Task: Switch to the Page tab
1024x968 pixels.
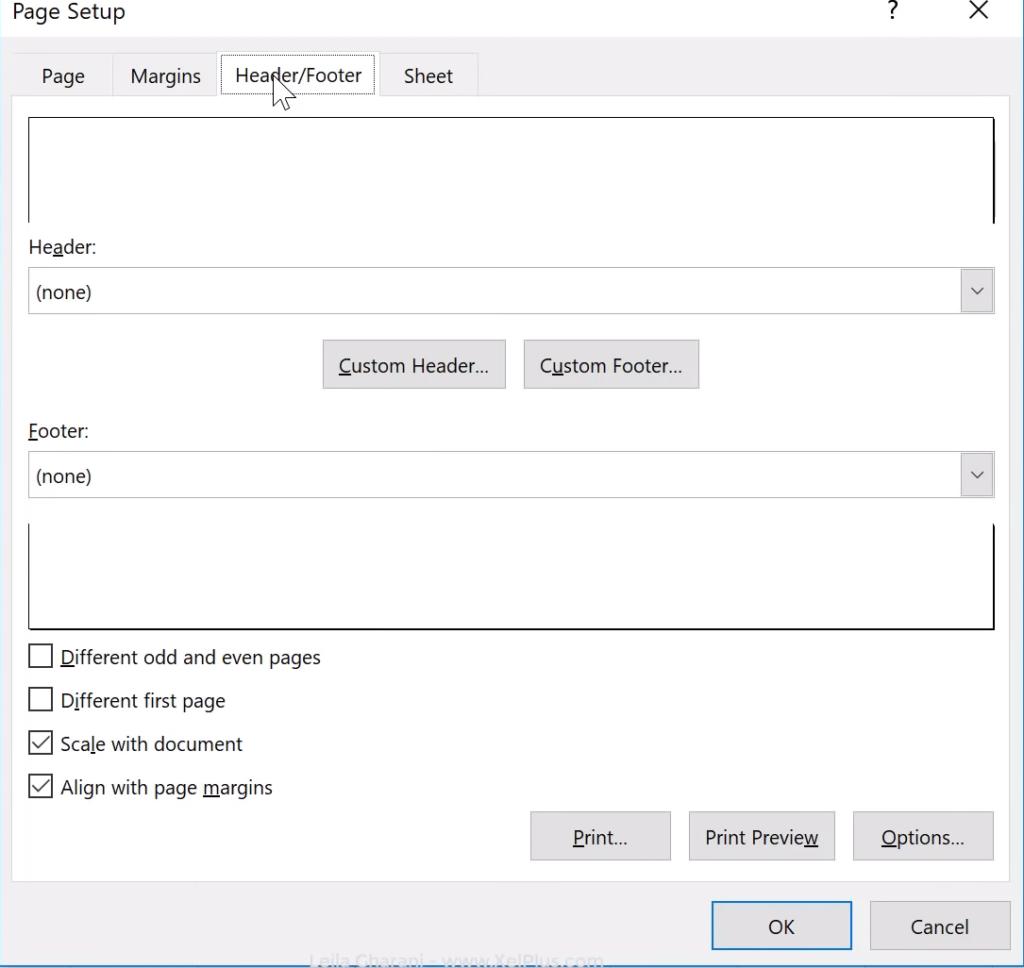Action: (62, 75)
